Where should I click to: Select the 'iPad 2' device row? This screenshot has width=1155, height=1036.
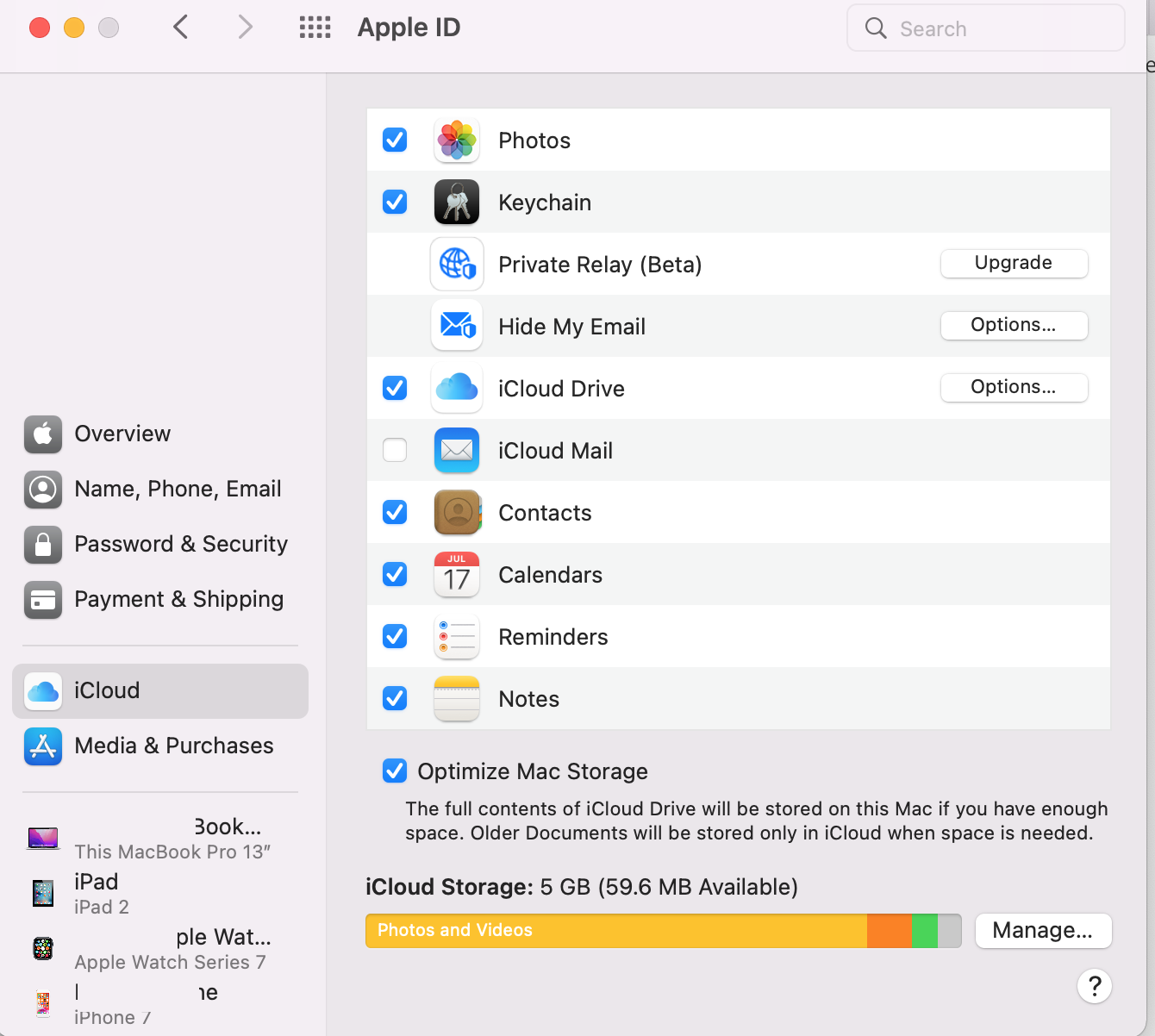point(160,894)
